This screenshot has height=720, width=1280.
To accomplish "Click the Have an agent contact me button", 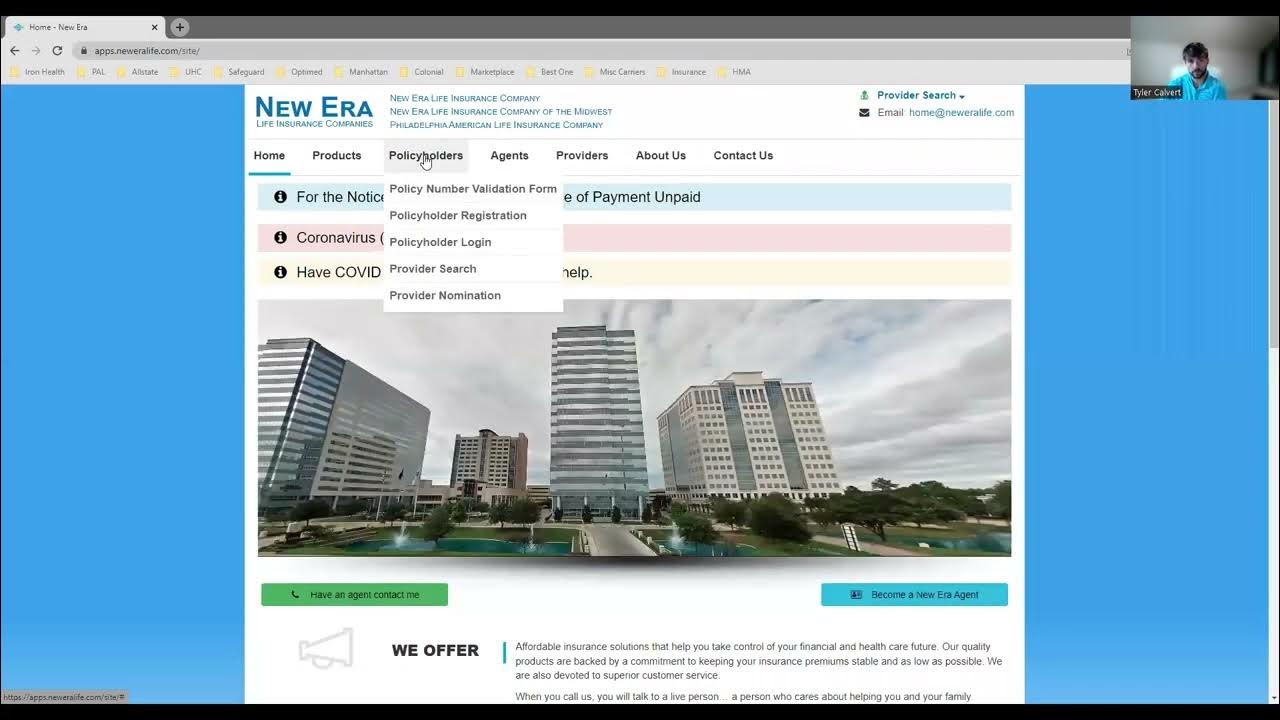I will click(354, 595).
